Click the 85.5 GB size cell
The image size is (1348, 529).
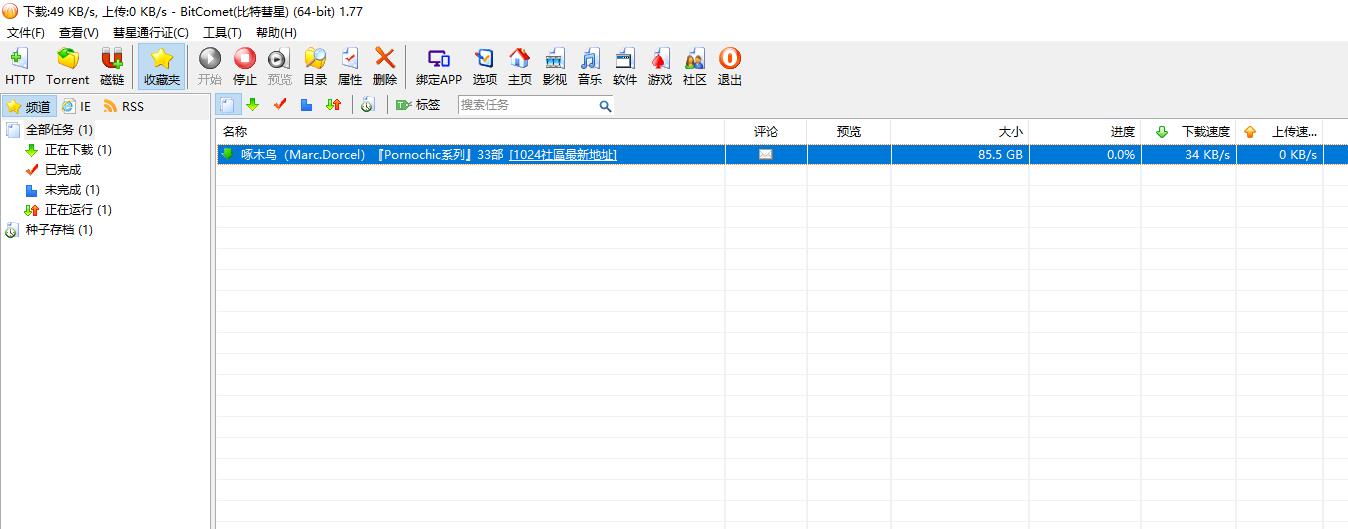pyautogui.click(x=960, y=154)
